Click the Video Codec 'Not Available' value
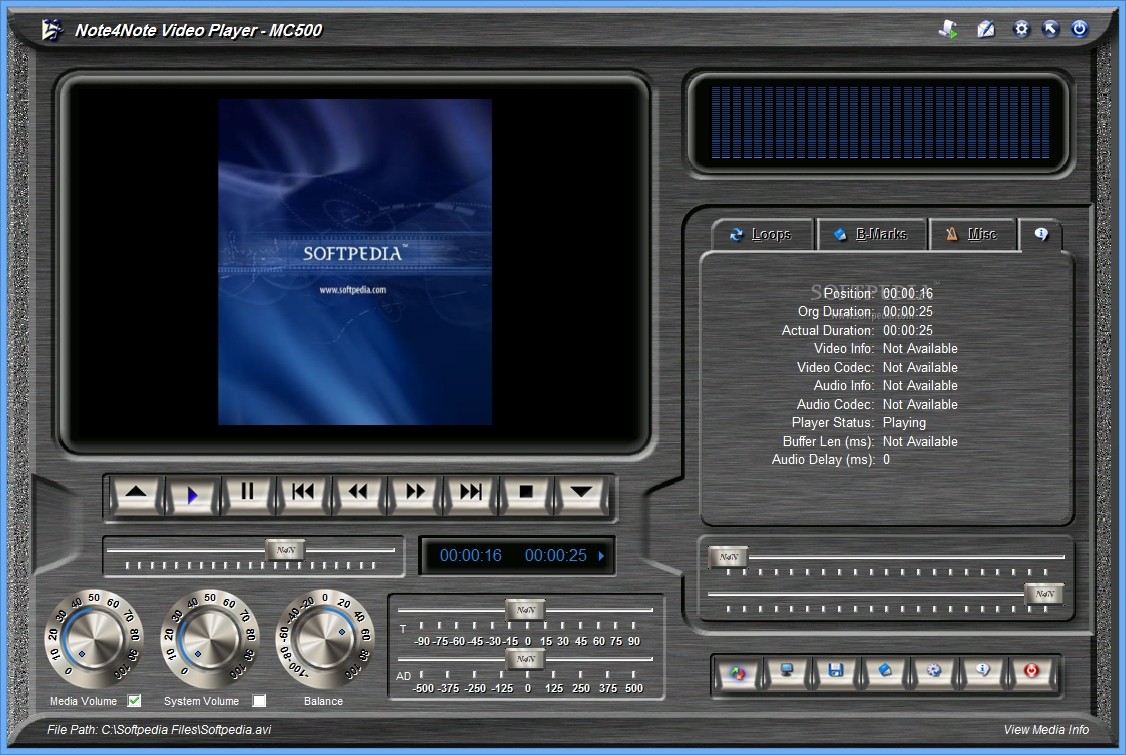The width and height of the screenshot is (1126, 755). click(x=920, y=367)
